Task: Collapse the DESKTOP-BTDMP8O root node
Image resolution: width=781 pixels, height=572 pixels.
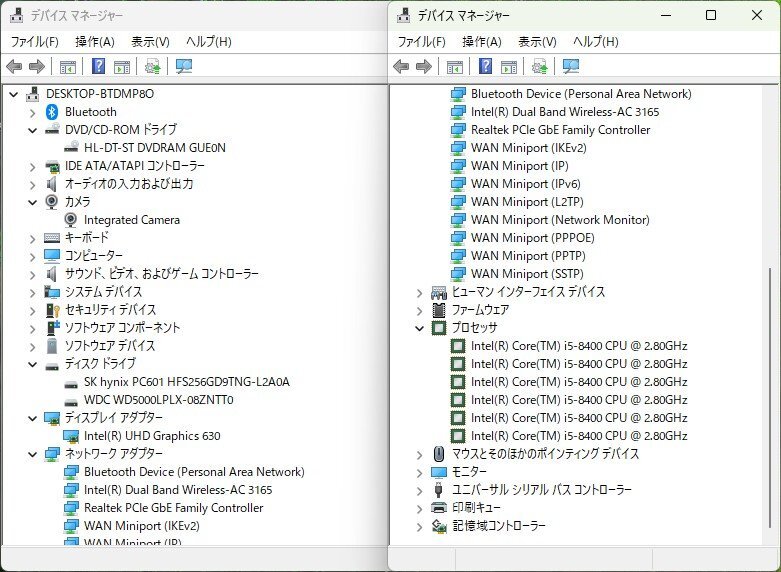Action: (13, 94)
